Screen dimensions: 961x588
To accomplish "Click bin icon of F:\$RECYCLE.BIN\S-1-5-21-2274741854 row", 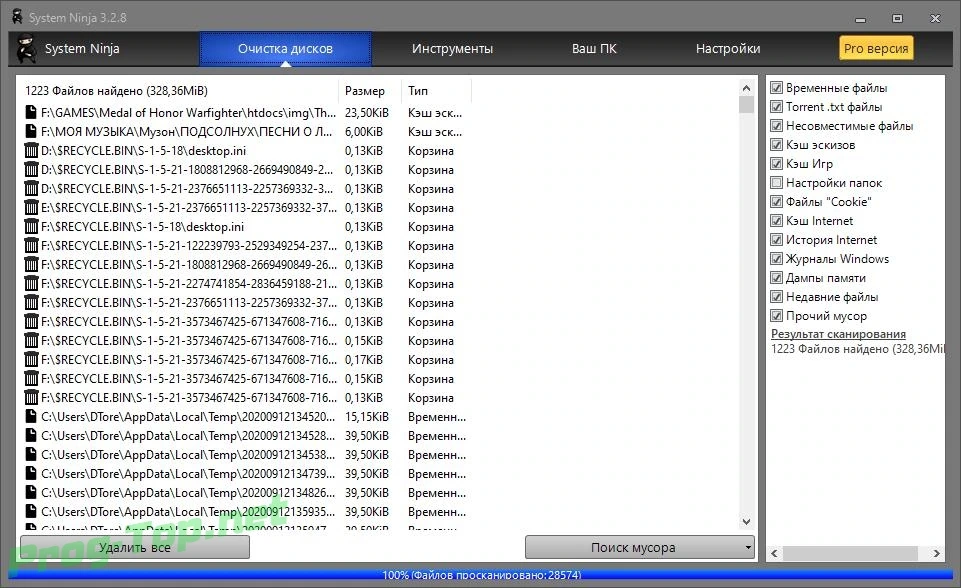I will [x=31, y=283].
